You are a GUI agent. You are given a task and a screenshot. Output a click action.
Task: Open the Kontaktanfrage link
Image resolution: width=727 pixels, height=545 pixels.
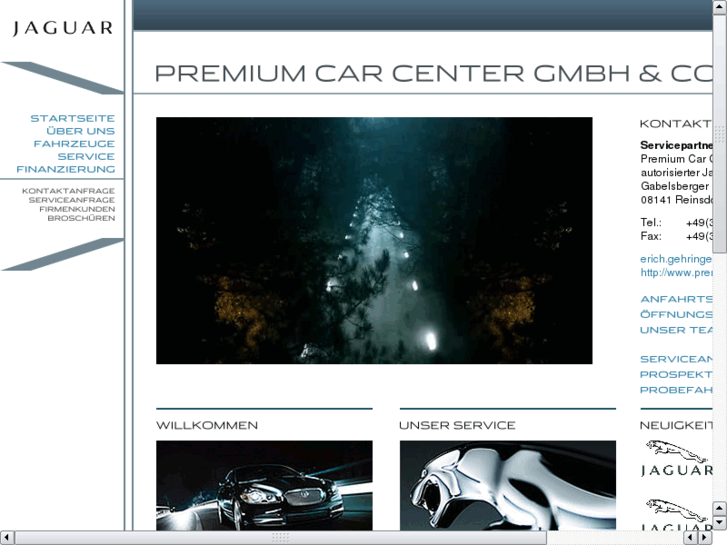pos(68,191)
